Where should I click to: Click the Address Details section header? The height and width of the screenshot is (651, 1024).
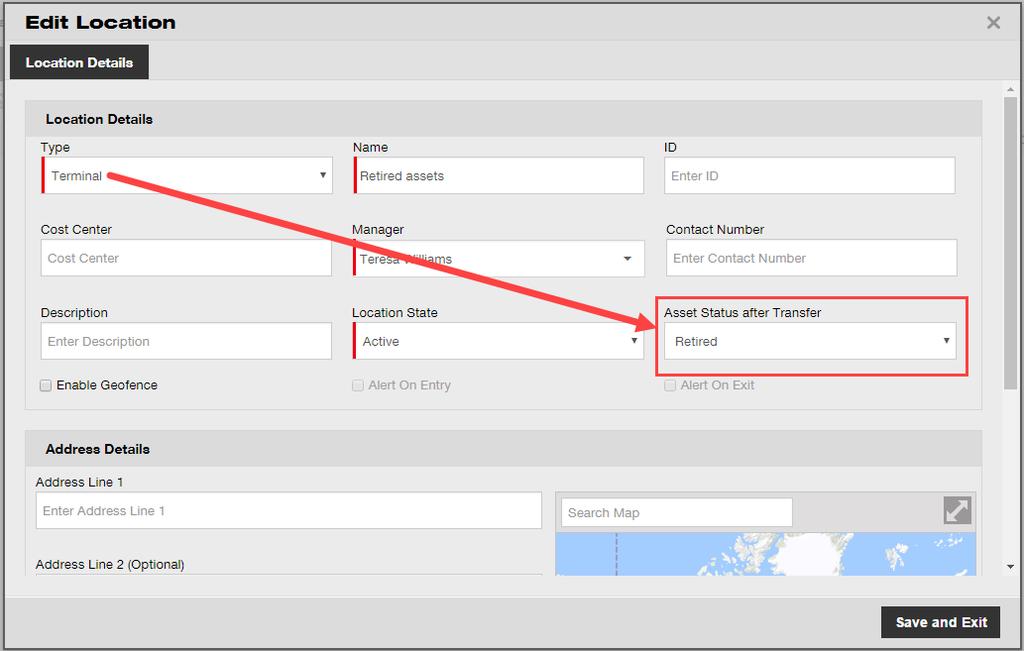[504, 449]
